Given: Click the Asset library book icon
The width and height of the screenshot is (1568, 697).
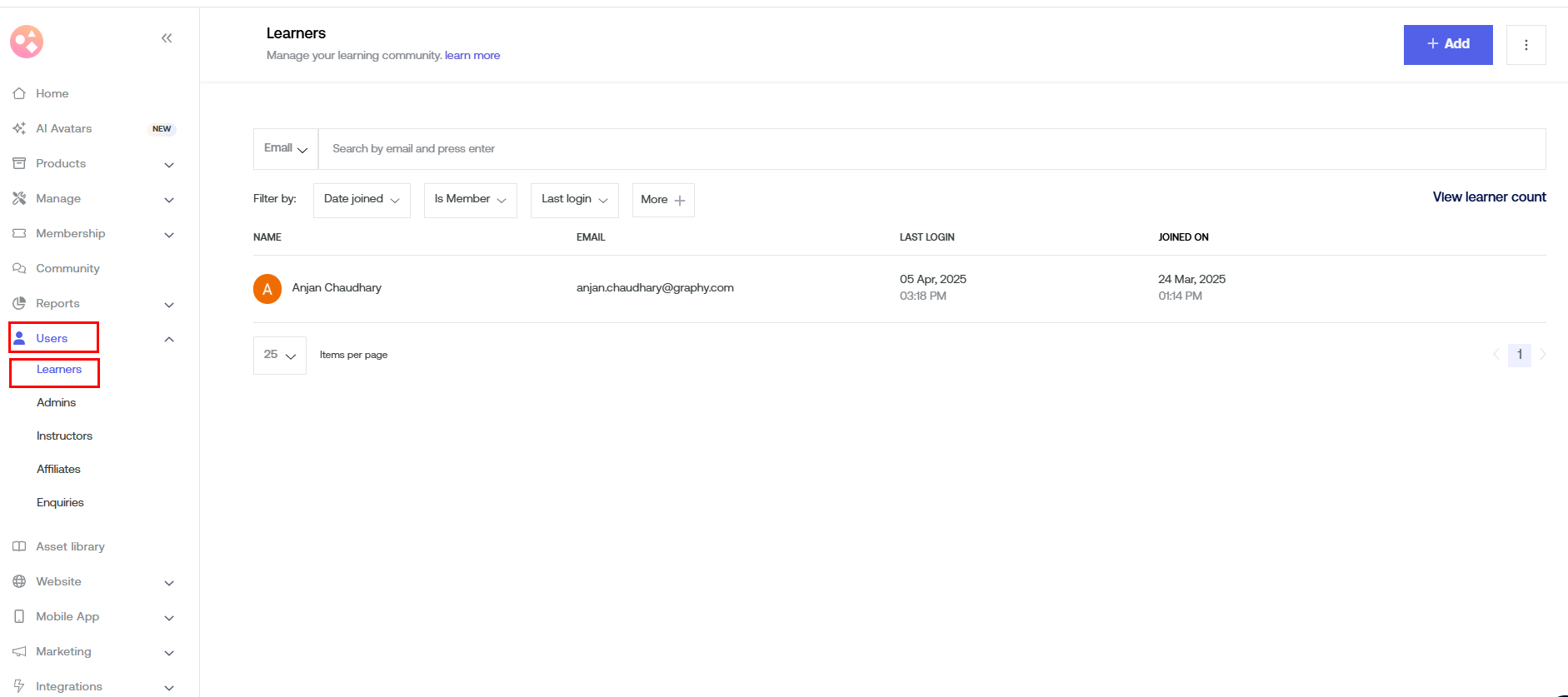Looking at the screenshot, I should click(19, 546).
